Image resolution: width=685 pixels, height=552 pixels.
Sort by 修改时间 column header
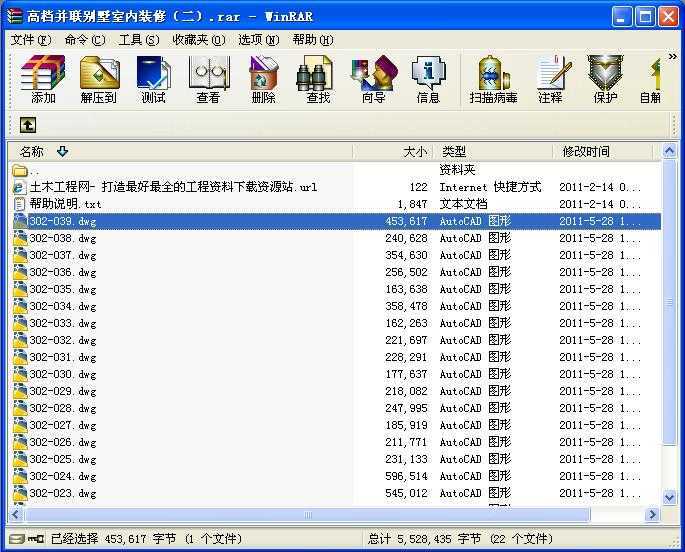pos(603,152)
